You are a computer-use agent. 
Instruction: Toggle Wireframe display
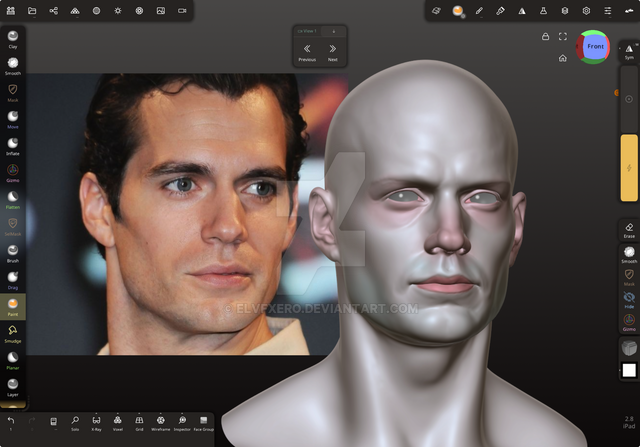point(161,423)
